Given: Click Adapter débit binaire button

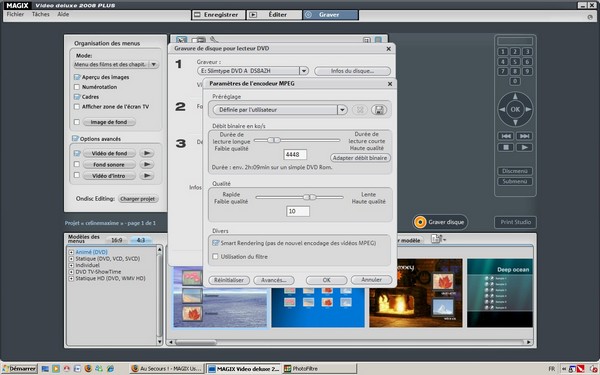Looking at the screenshot, I should tap(360, 158).
